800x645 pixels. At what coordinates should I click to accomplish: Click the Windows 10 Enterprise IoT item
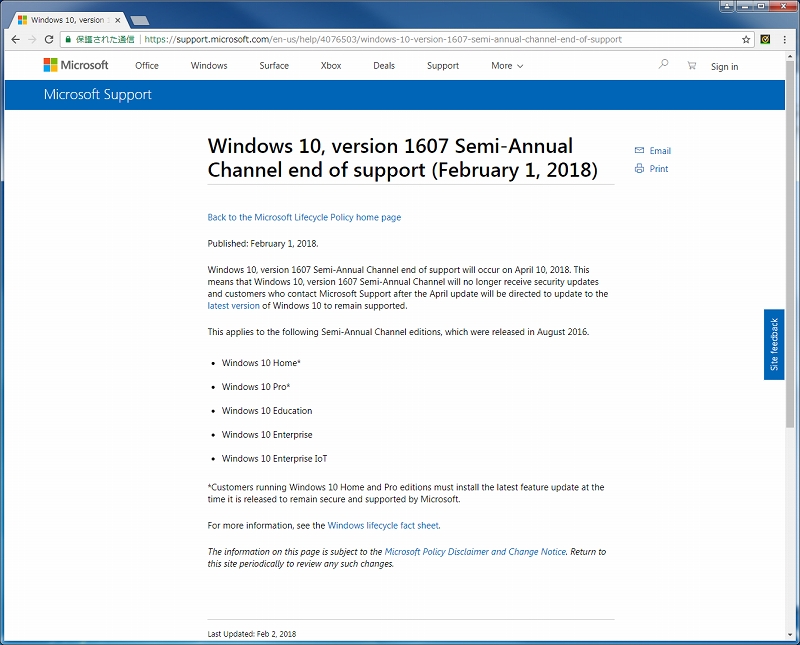(274, 459)
